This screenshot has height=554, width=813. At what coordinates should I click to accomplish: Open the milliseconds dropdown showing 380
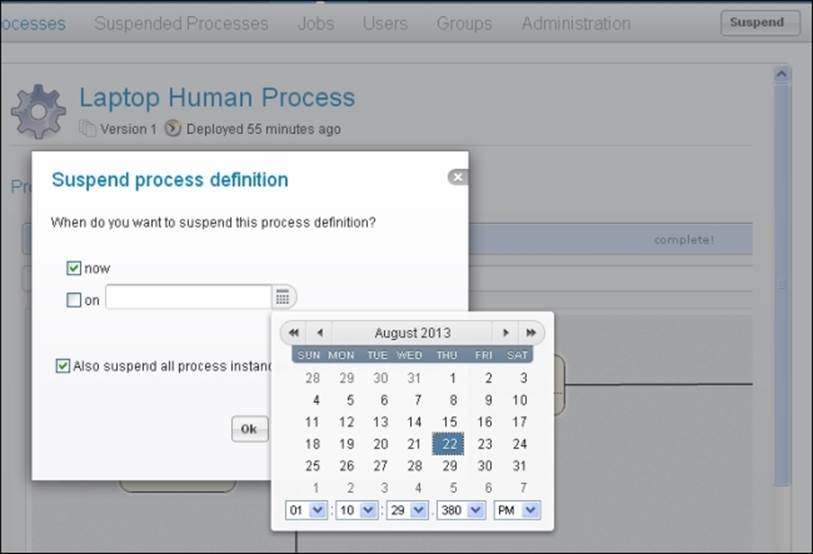461,510
